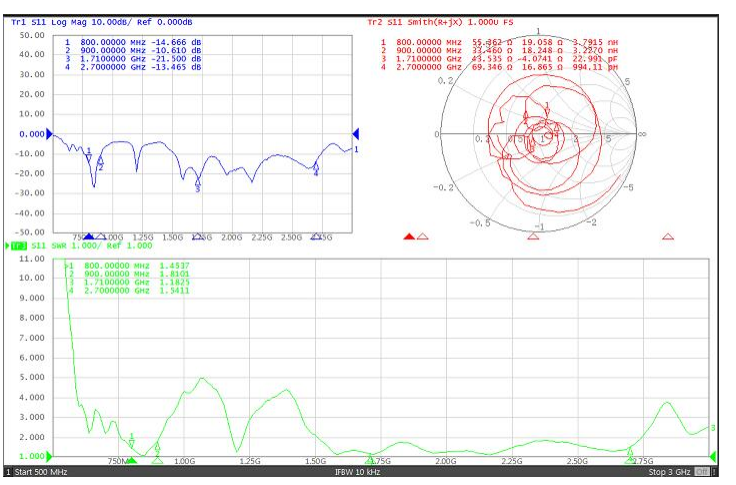This screenshot has width=736, height=485.
Task: Click the Stop 3 GHz field
Action: click(668, 472)
